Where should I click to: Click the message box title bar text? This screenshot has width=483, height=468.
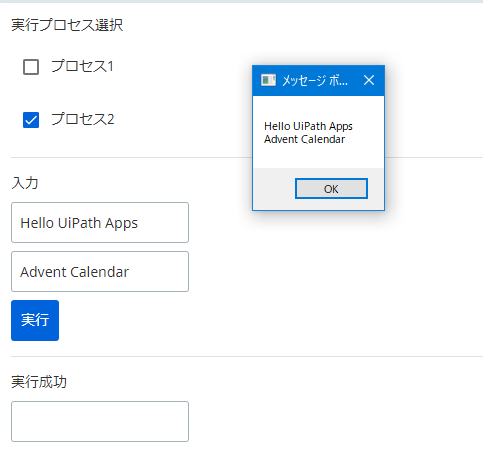pyautogui.click(x=315, y=80)
